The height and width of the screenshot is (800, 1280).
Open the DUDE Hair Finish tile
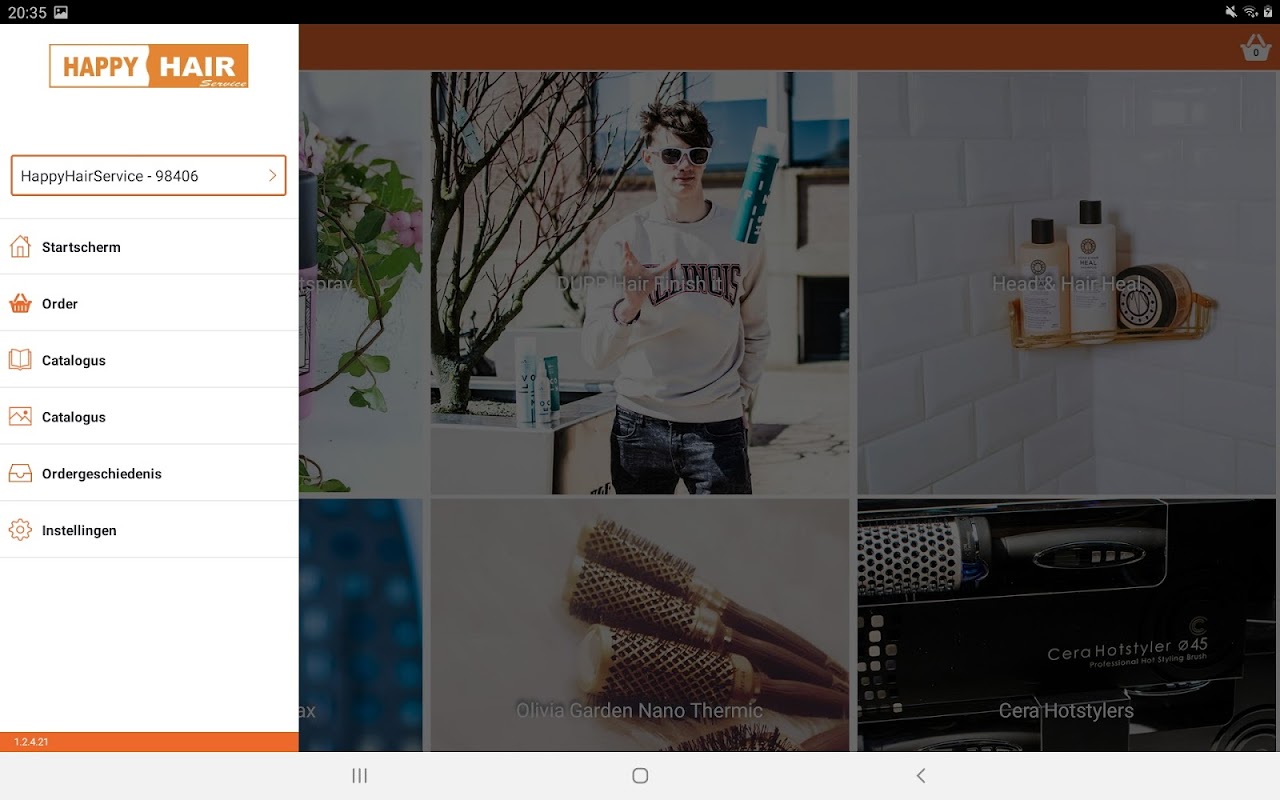point(640,283)
